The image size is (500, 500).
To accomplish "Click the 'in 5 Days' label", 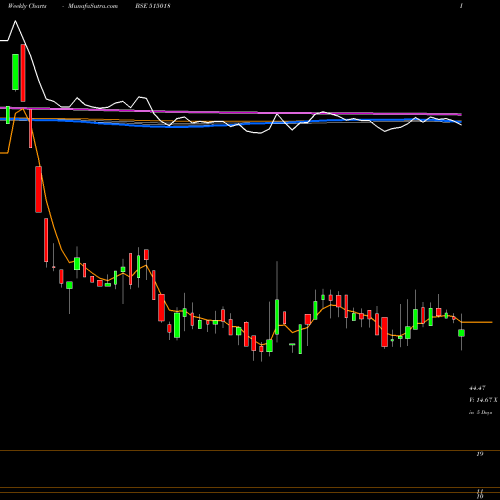I will click(481, 412).
